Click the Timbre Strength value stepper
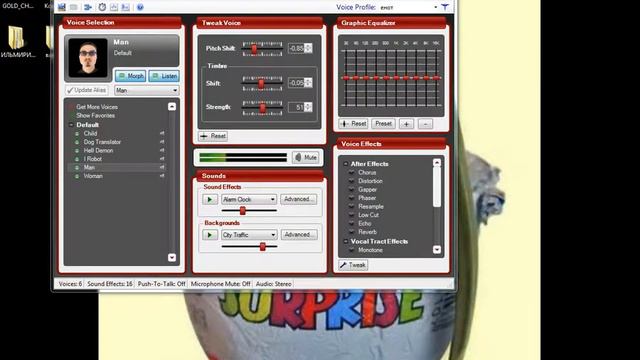This screenshot has width=640, height=360. pyautogui.click(x=308, y=107)
